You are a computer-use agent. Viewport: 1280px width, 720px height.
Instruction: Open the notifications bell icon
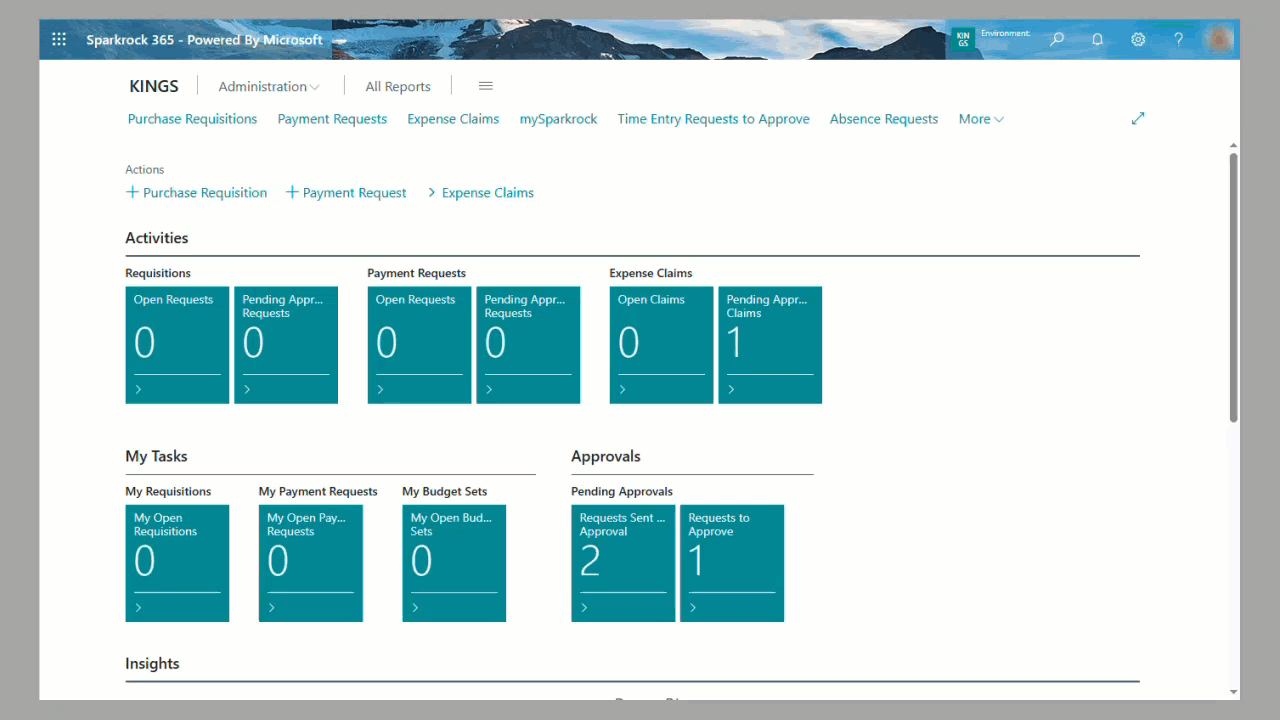click(x=1097, y=39)
